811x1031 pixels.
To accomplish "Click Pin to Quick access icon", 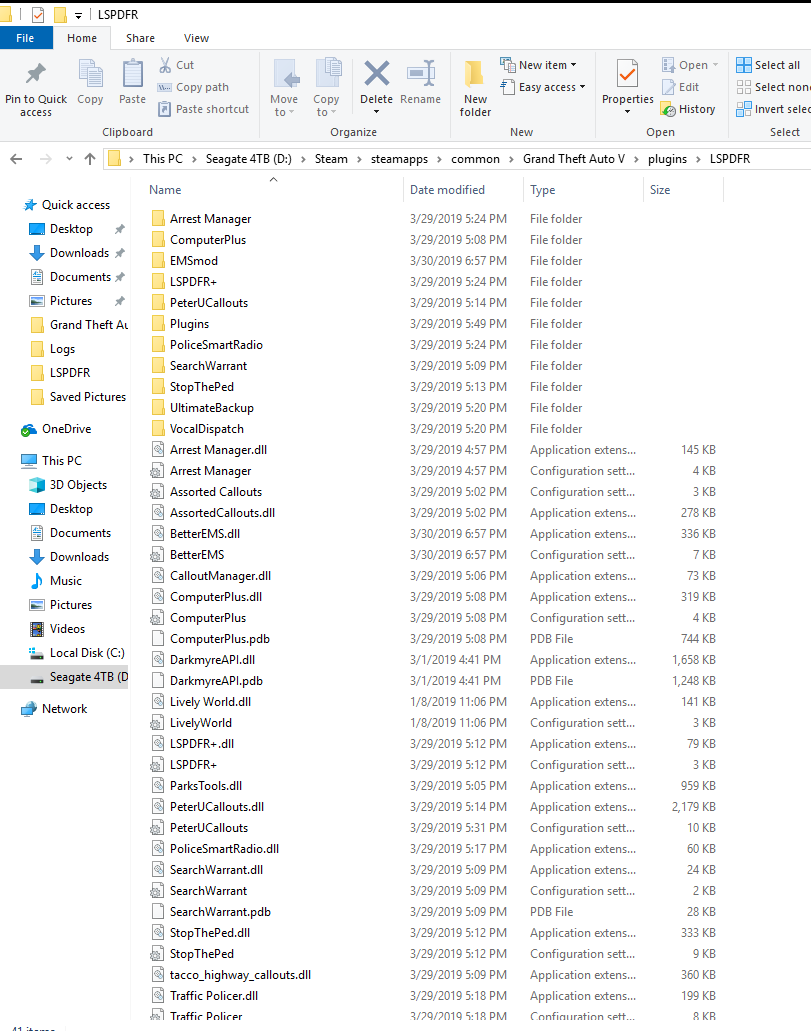I will [36, 74].
